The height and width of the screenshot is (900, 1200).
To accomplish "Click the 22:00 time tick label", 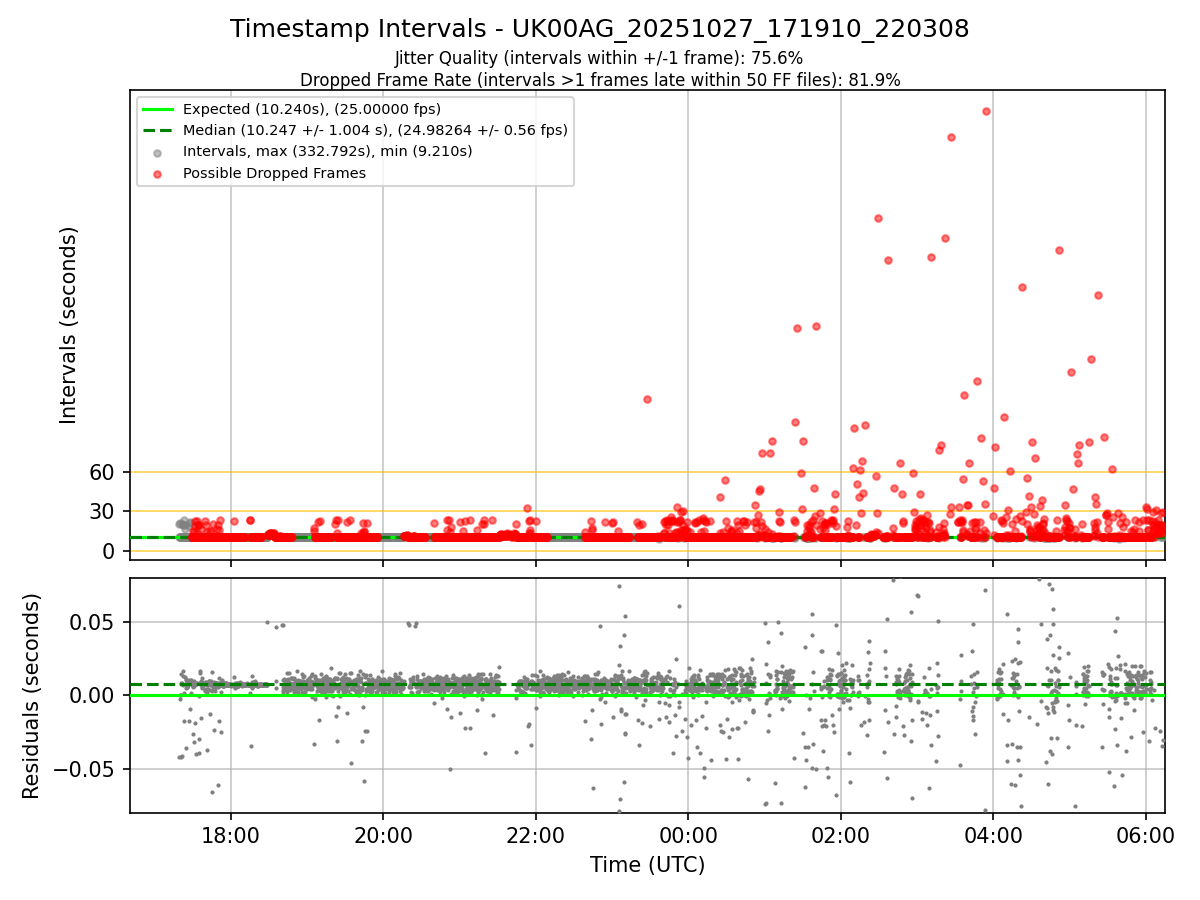I will coord(536,834).
